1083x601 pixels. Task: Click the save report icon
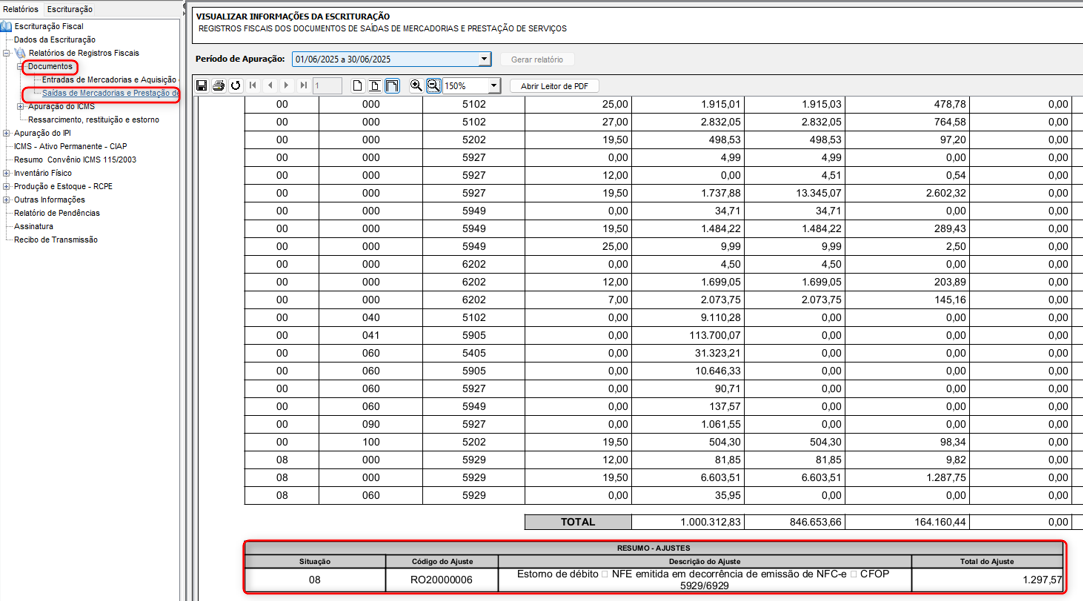click(x=201, y=86)
